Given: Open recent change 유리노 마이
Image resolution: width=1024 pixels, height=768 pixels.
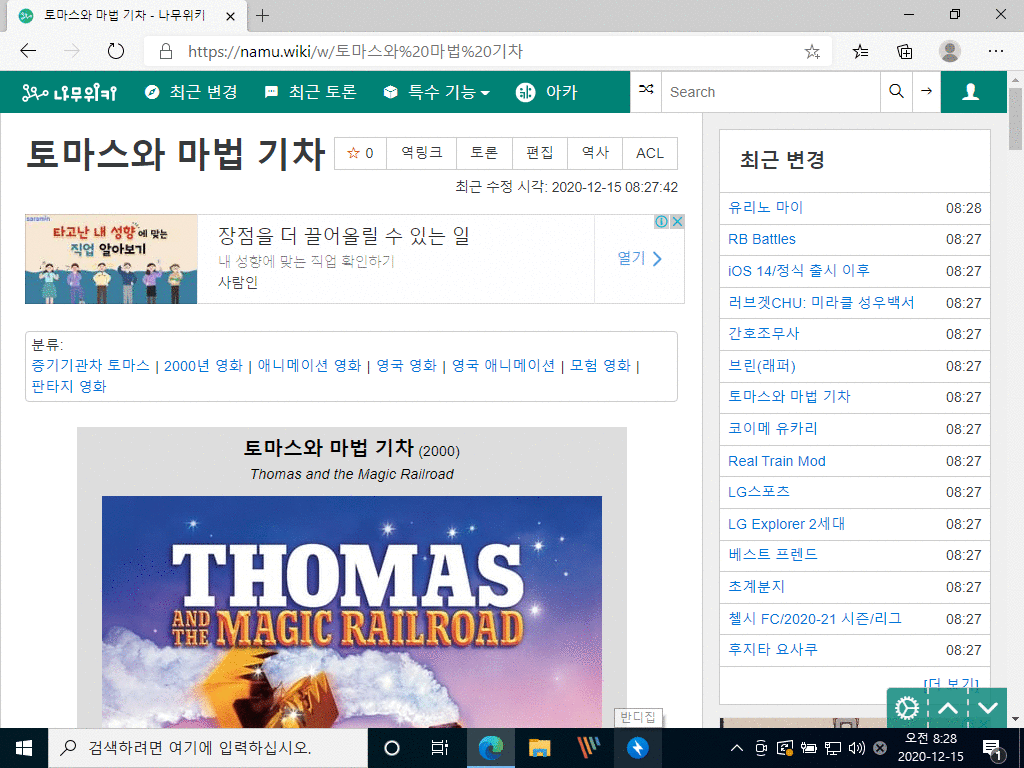Looking at the screenshot, I should coord(765,208).
